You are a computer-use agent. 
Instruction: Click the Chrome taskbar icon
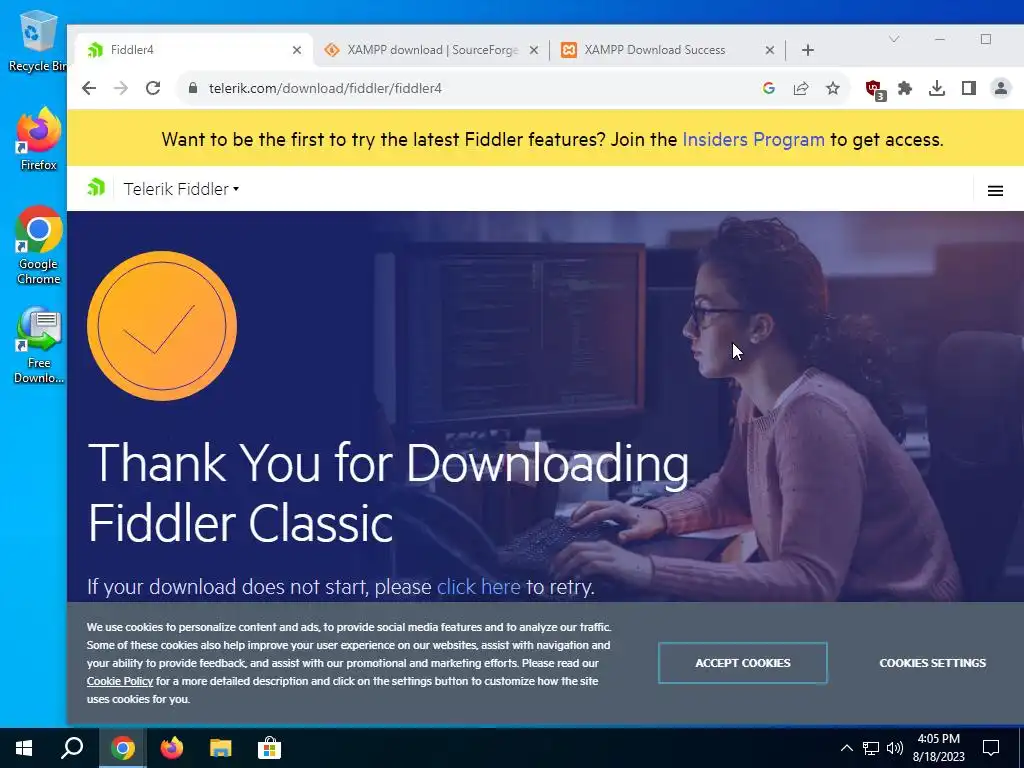pos(122,748)
